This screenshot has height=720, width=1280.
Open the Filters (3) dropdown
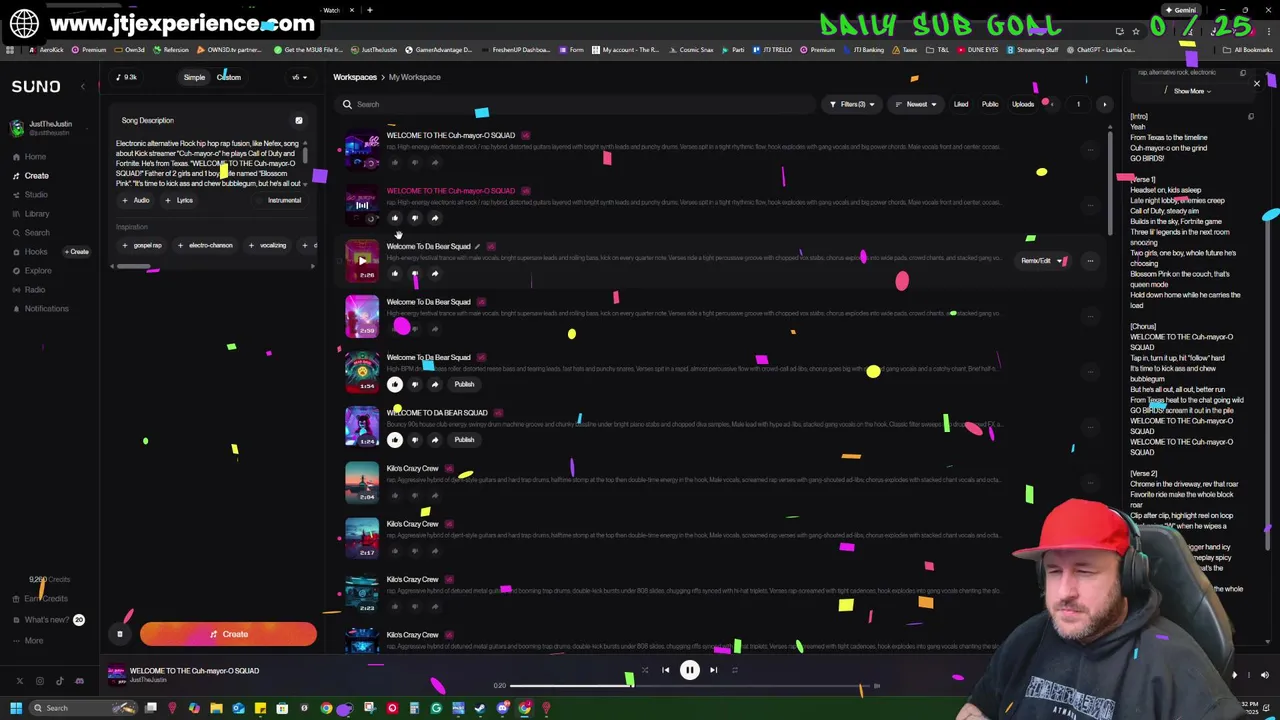pos(852,104)
